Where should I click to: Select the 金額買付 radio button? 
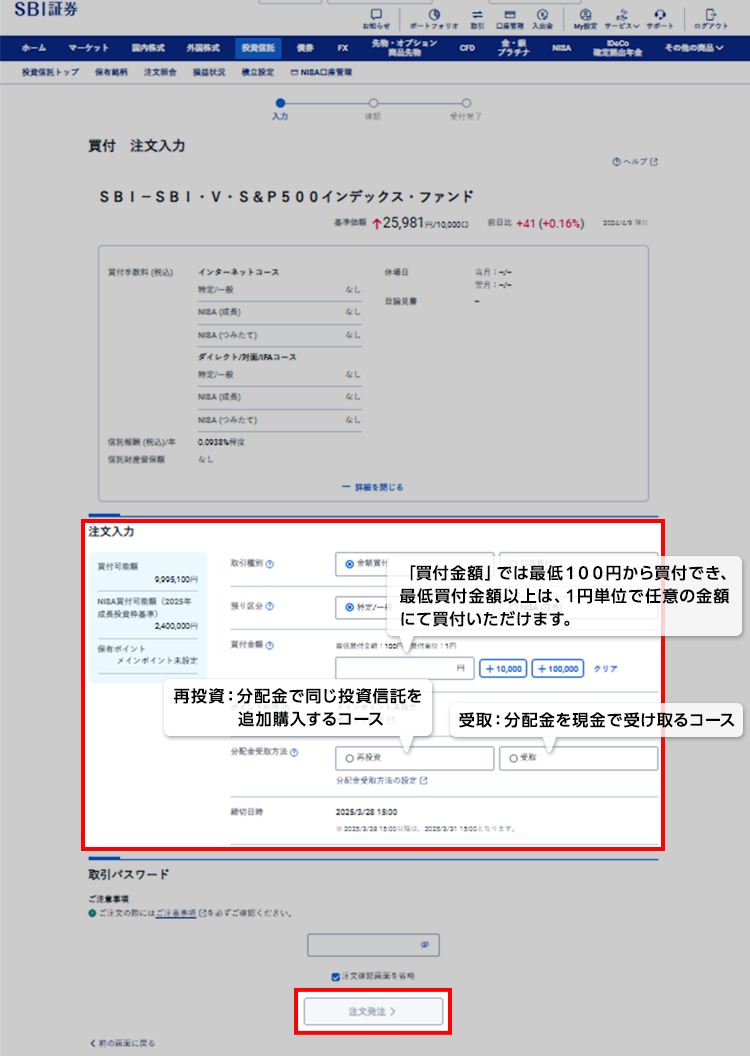pos(349,564)
